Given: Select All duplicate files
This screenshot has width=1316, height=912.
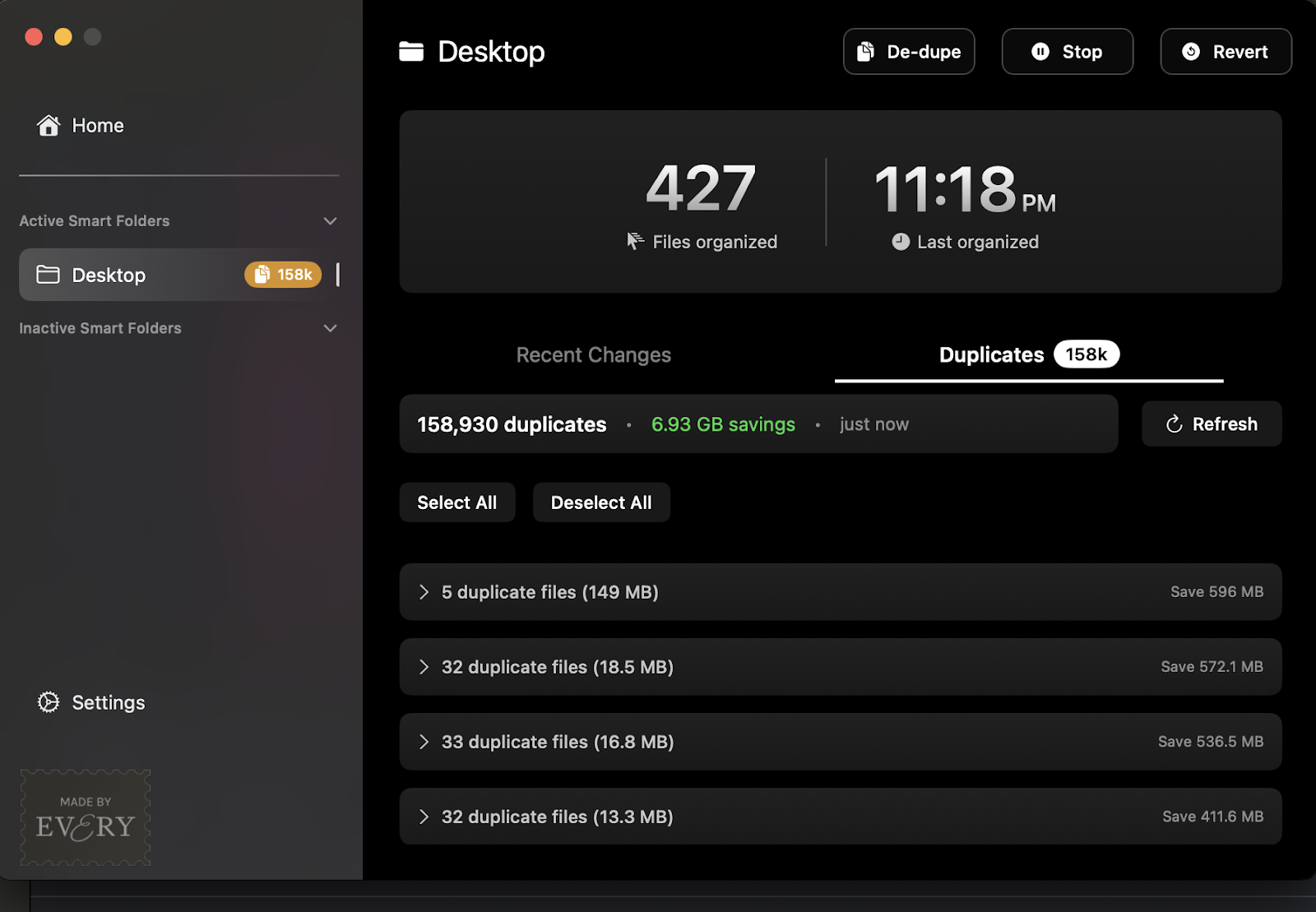Looking at the screenshot, I should point(456,502).
